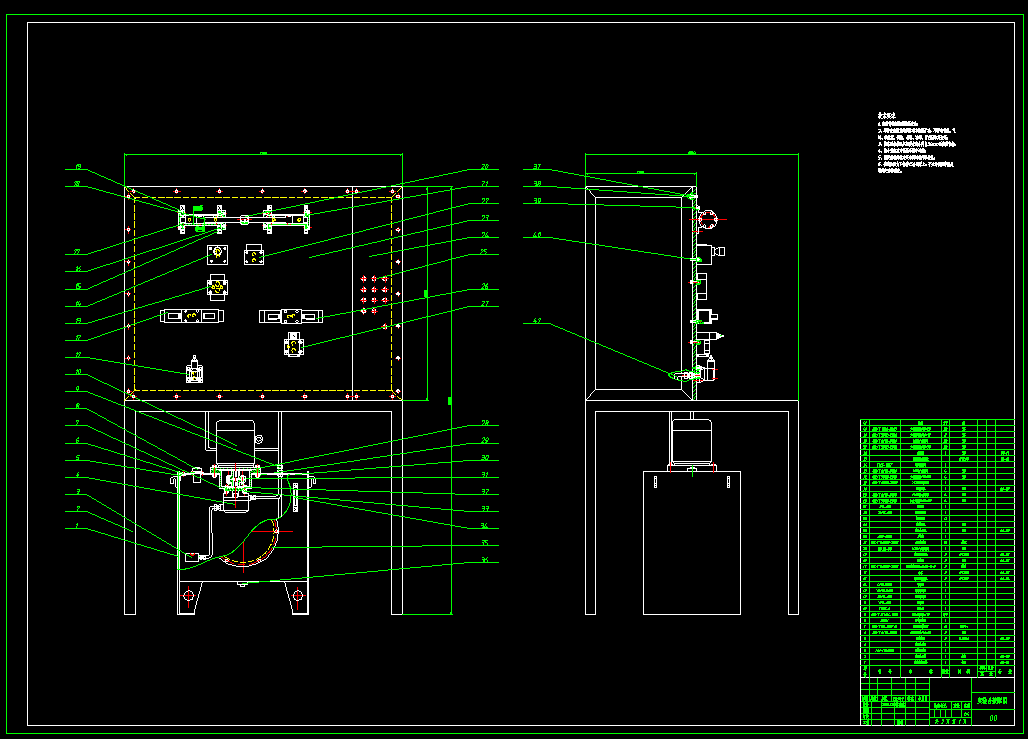Click callout number 36 label
The width and height of the screenshot is (1028, 739).
click(x=485, y=560)
